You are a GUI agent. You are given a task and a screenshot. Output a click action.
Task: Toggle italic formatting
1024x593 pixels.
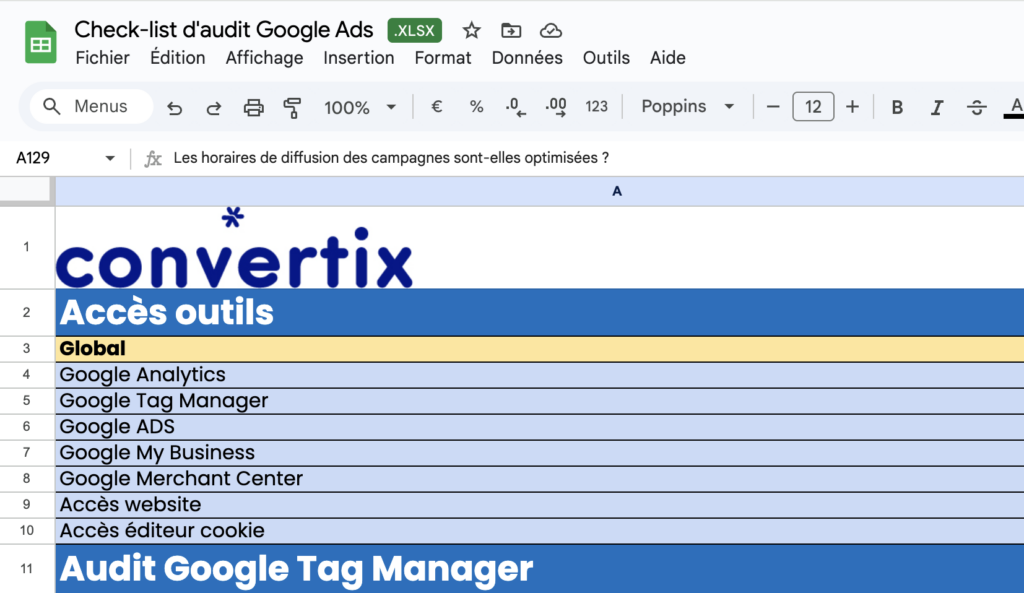tap(937, 107)
